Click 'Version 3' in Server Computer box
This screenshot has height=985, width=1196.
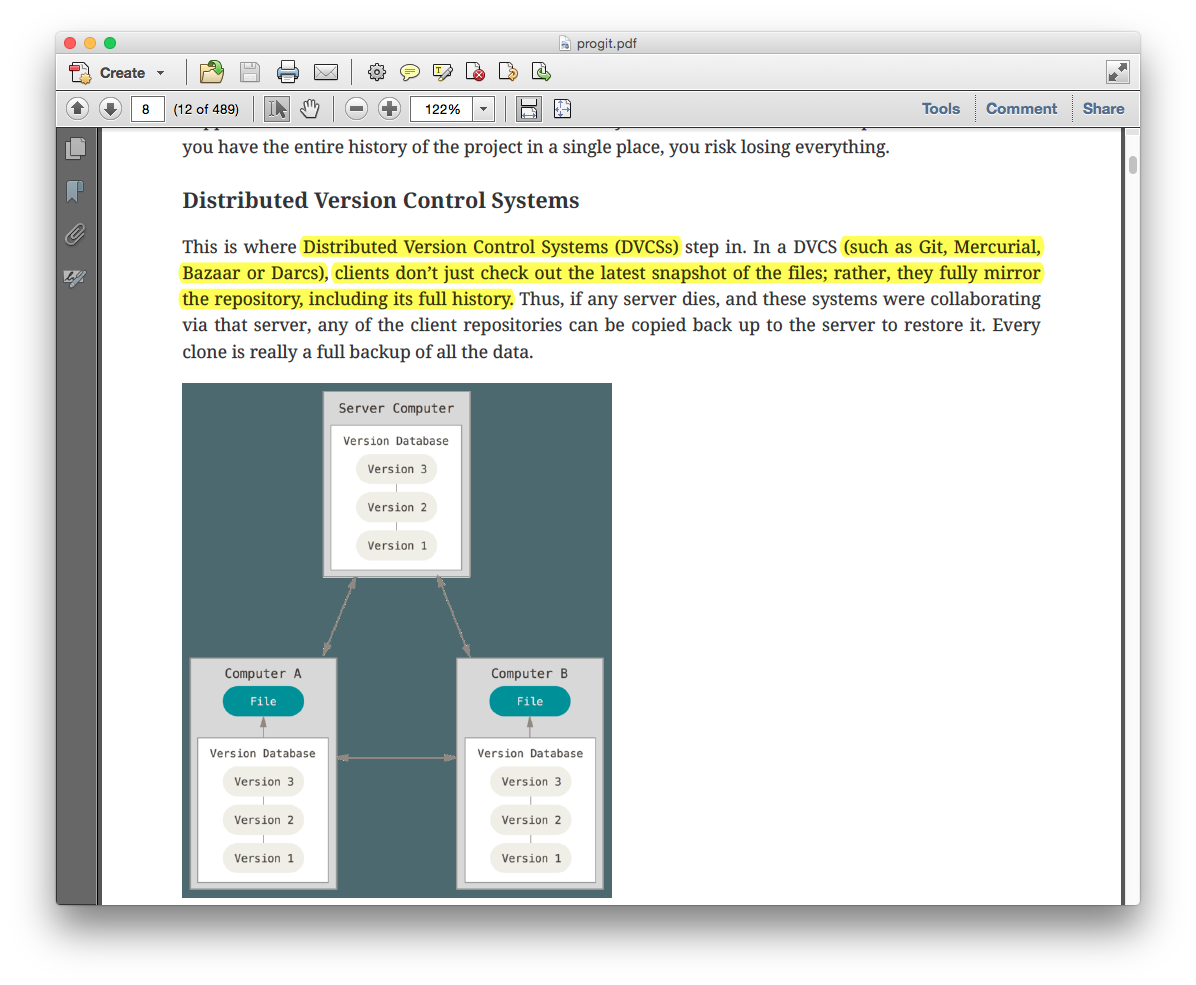[397, 469]
